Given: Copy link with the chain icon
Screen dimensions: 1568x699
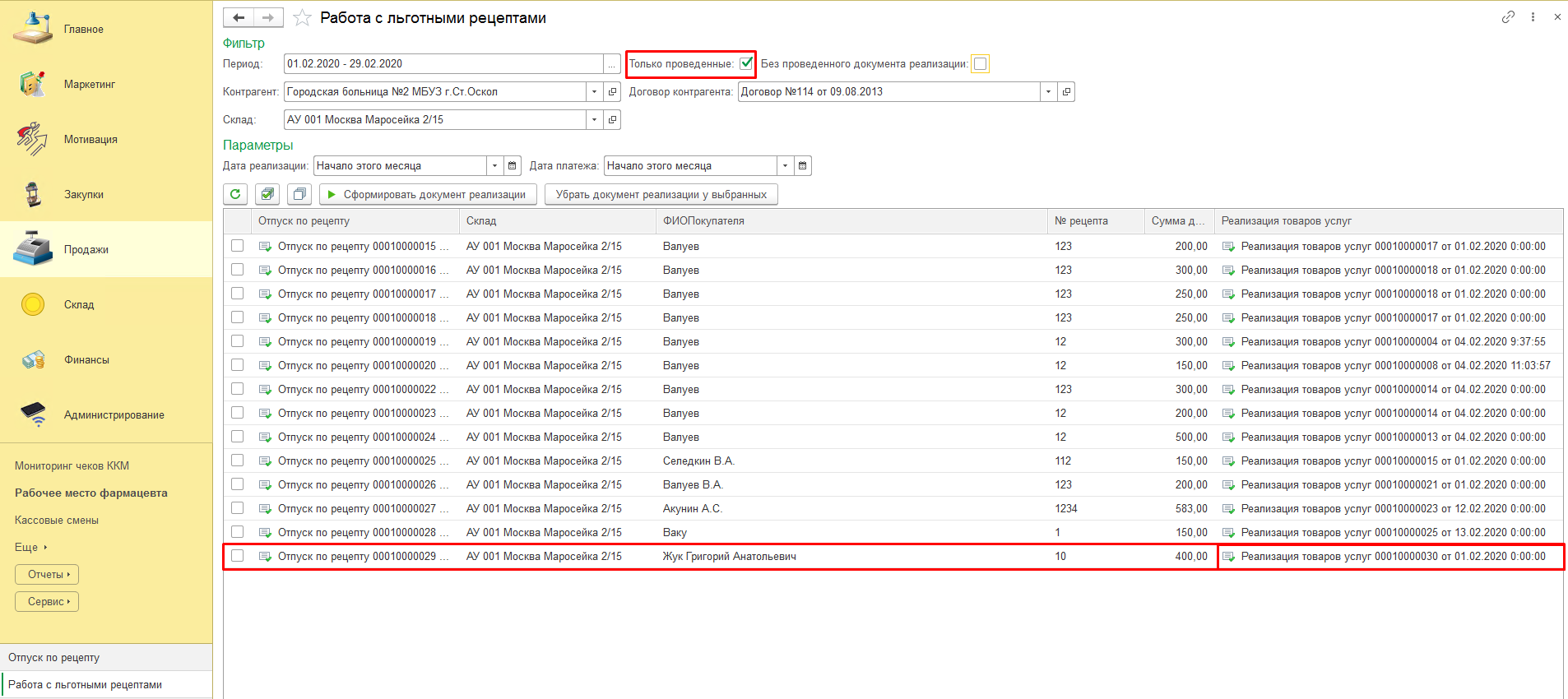Looking at the screenshot, I should 1507,17.
